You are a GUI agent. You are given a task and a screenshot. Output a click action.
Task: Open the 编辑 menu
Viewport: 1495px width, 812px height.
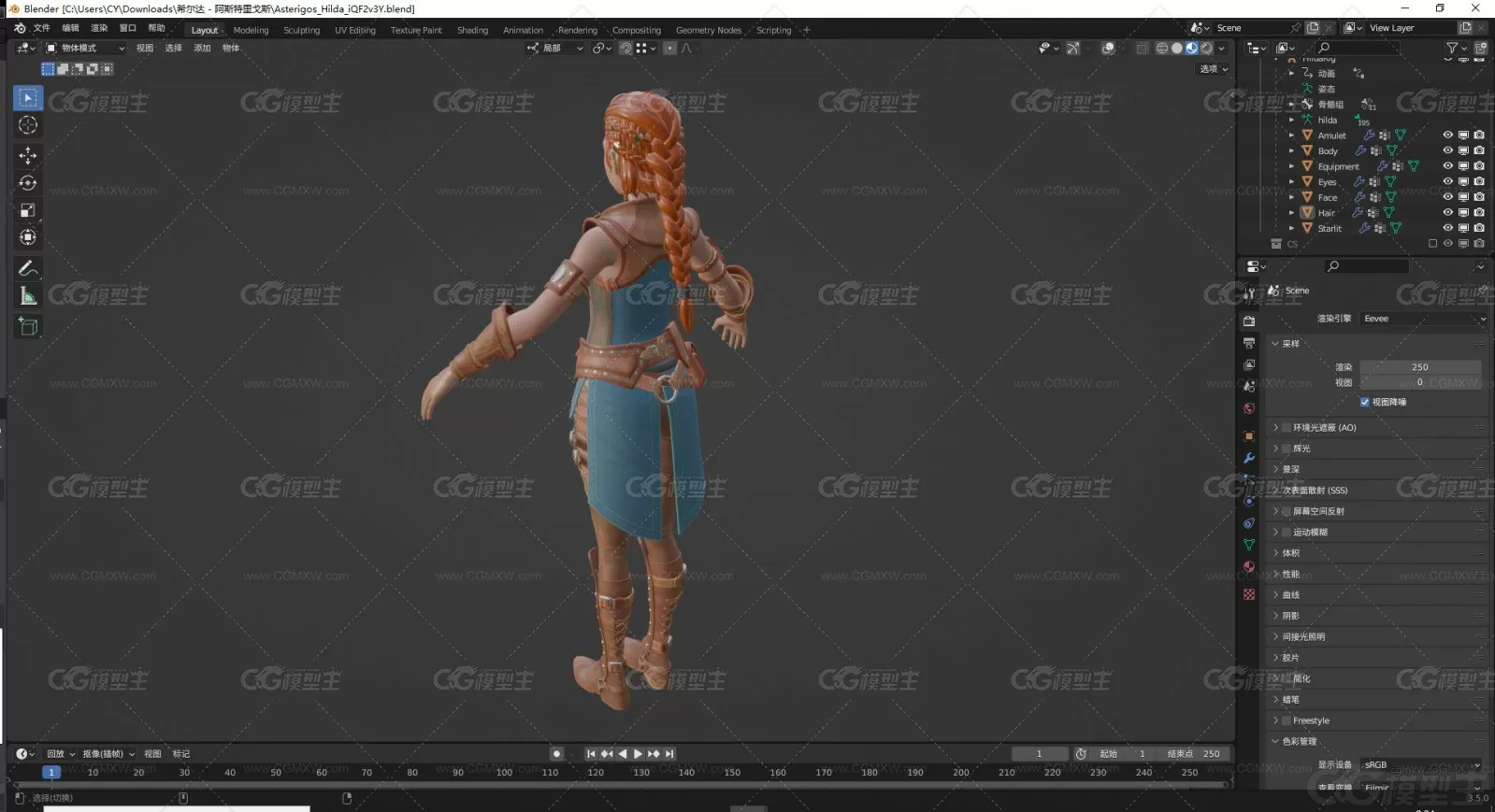pyautogui.click(x=70, y=28)
